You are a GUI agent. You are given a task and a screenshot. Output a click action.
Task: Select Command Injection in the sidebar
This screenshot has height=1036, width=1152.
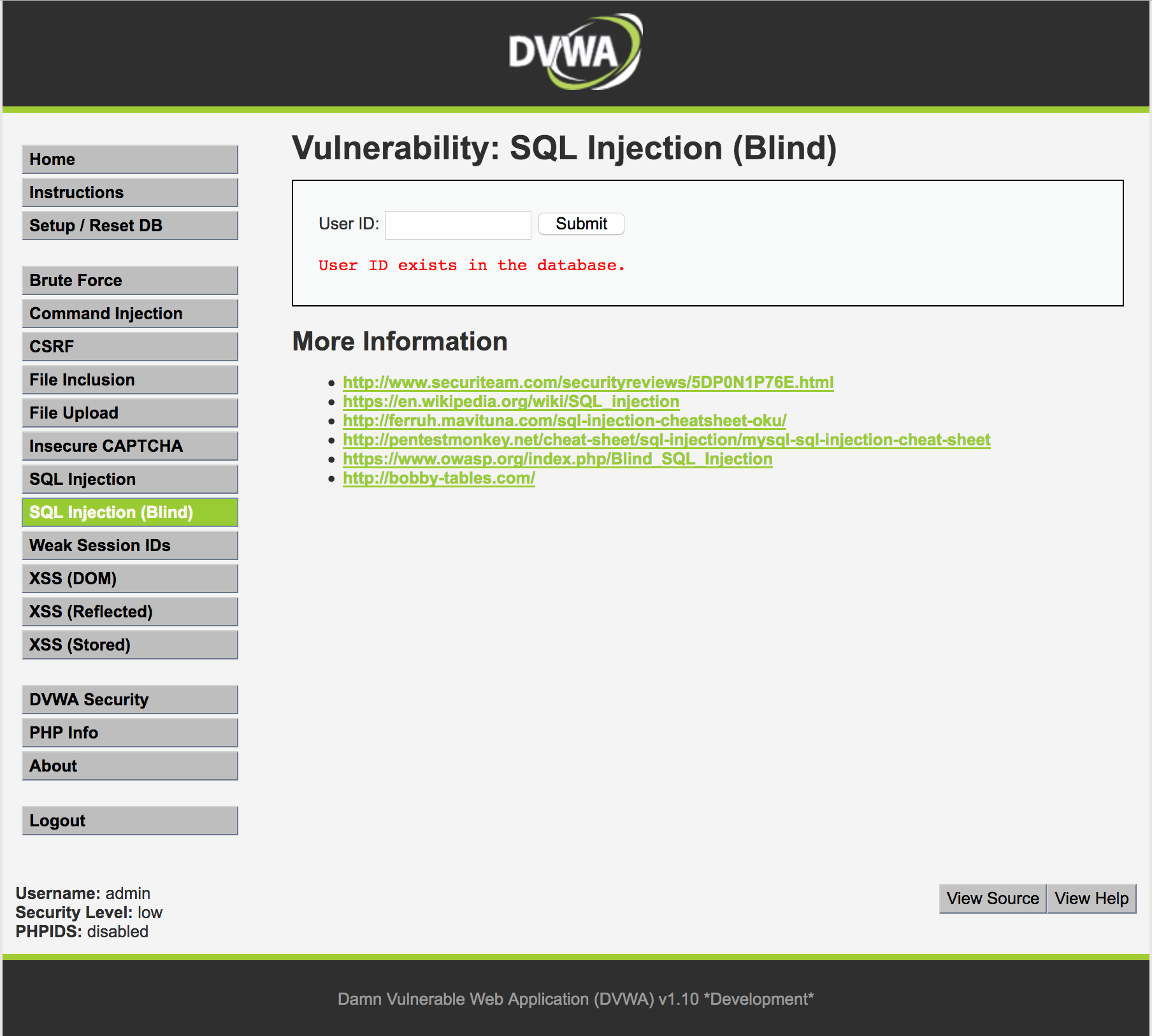click(x=130, y=313)
